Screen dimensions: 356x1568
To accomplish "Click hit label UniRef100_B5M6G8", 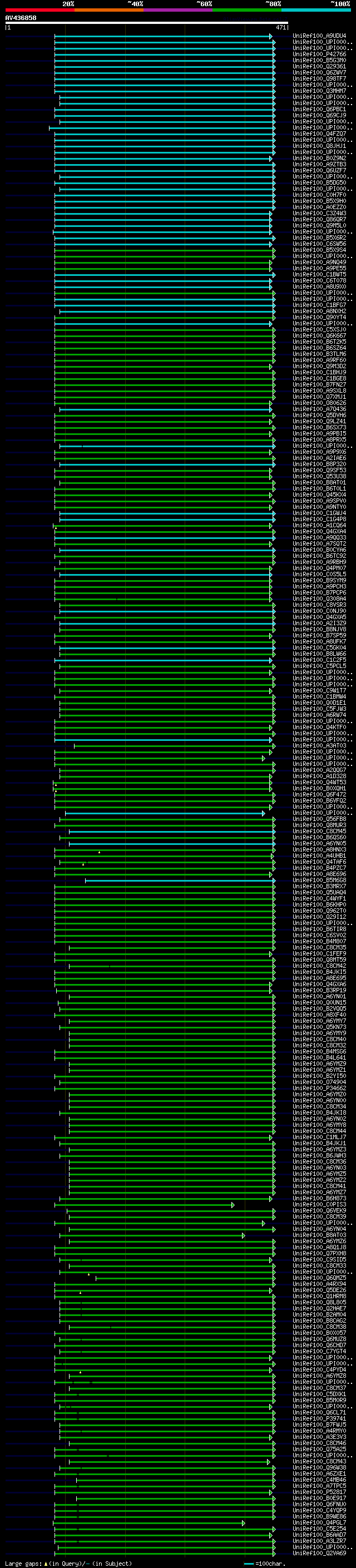I will tap(319, 880).
